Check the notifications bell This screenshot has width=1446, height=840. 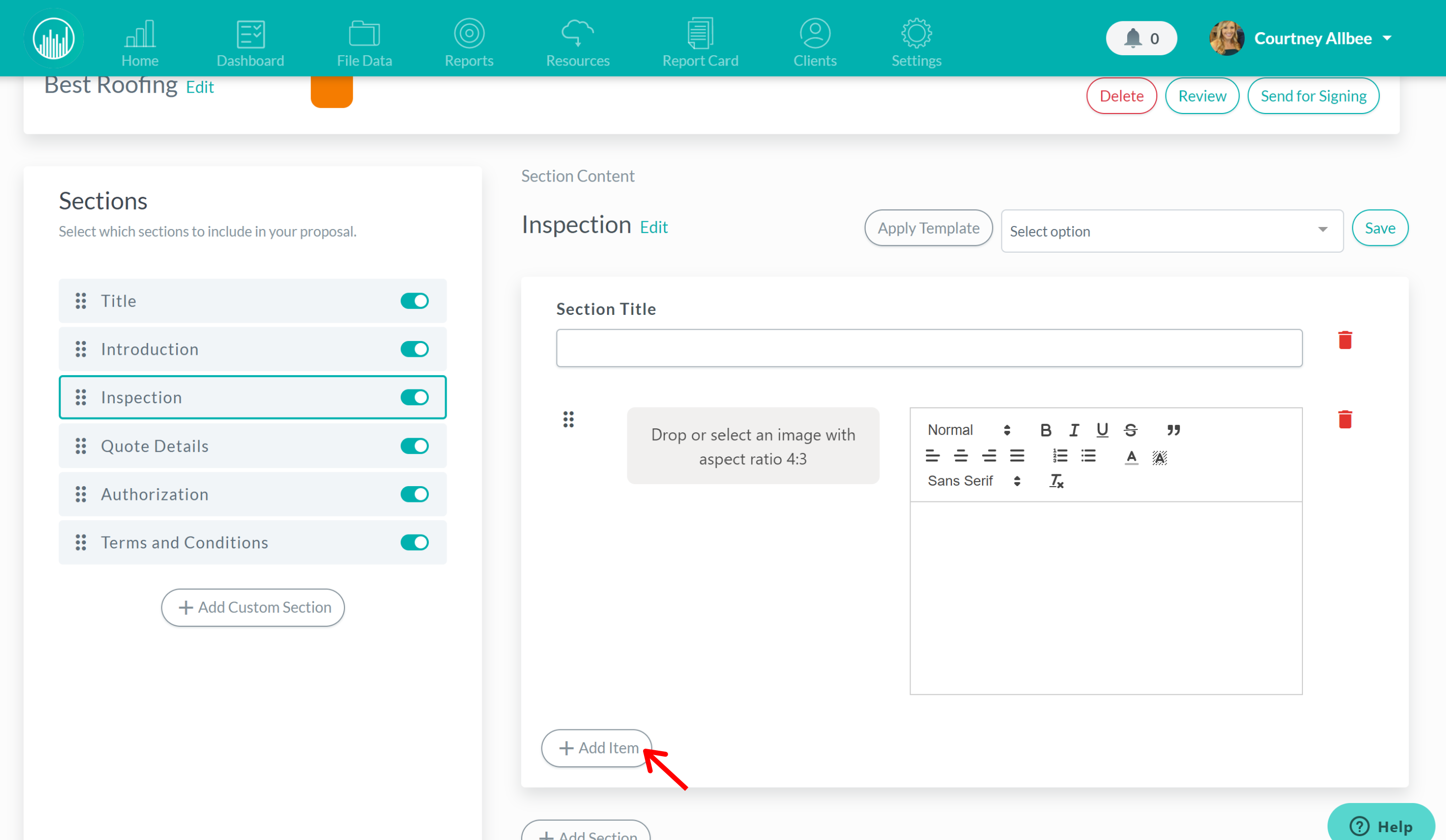tap(1142, 38)
